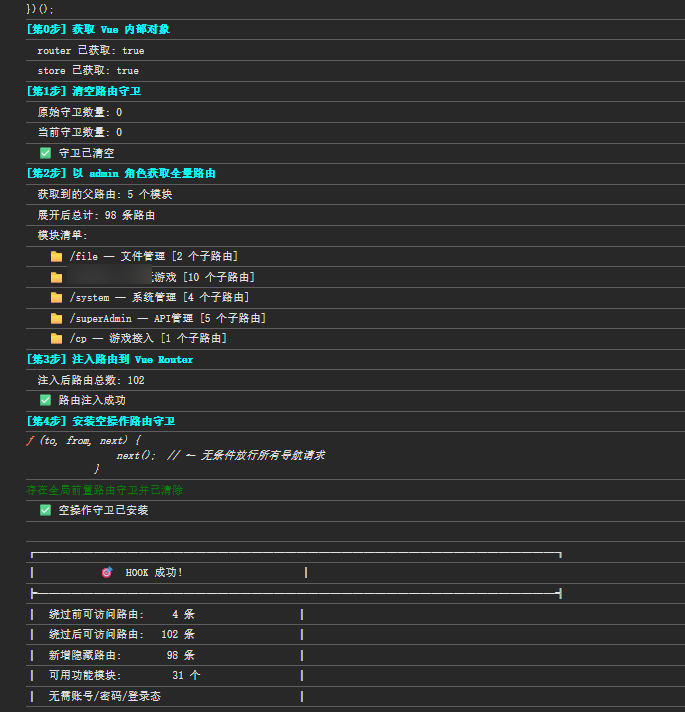
Task: Click the /file — 文件管理 entry text
Action: point(153,257)
